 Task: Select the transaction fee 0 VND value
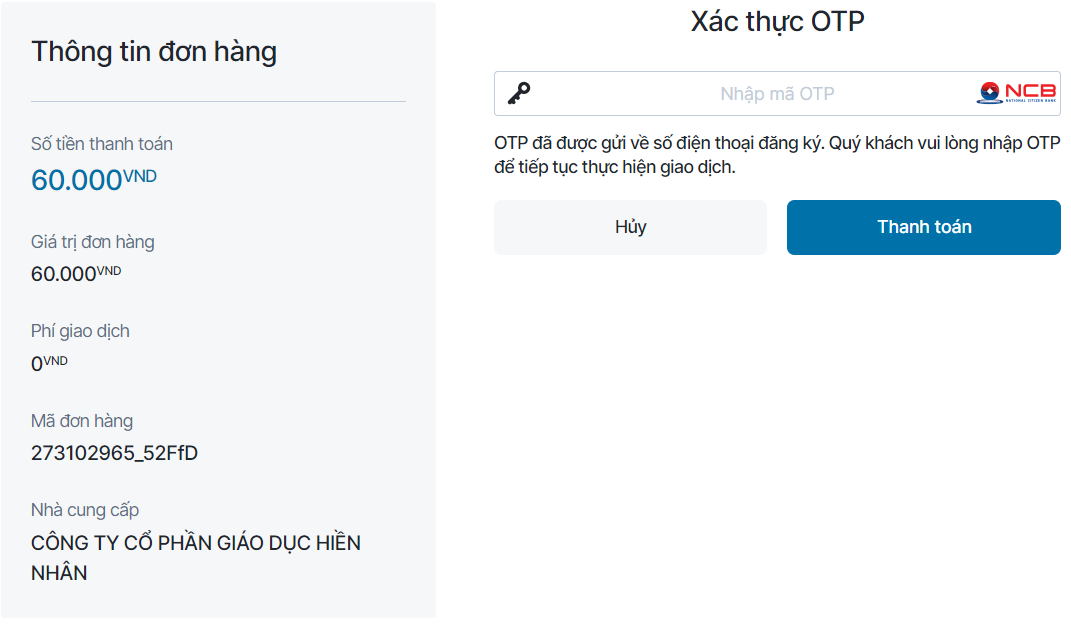click(48, 360)
